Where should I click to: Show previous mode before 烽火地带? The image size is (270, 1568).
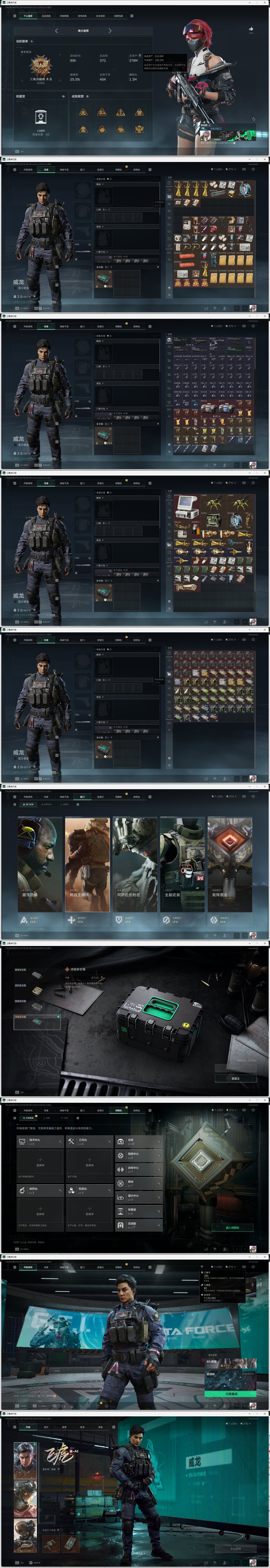click(x=56, y=30)
